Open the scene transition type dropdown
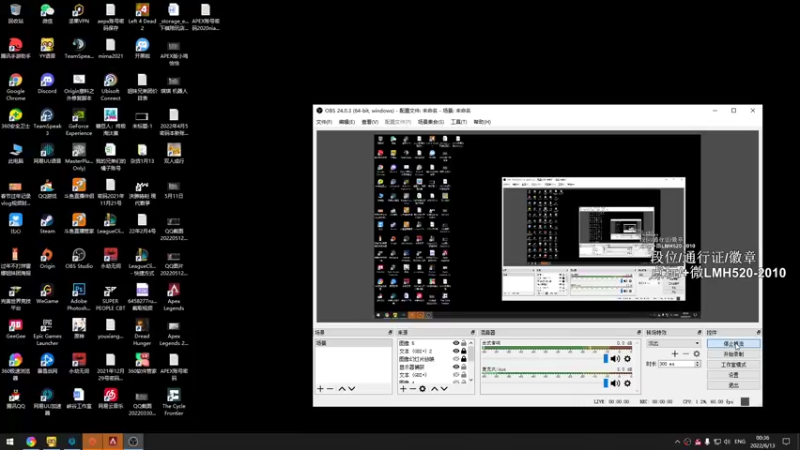800x450 pixels. coord(673,343)
